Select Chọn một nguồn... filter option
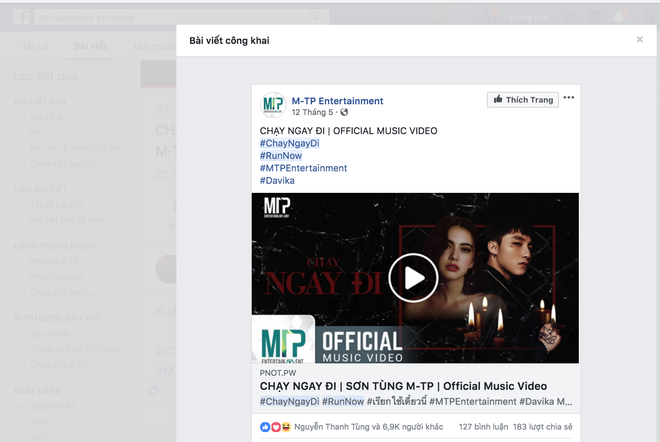The image size is (660, 442). (x=64, y=163)
